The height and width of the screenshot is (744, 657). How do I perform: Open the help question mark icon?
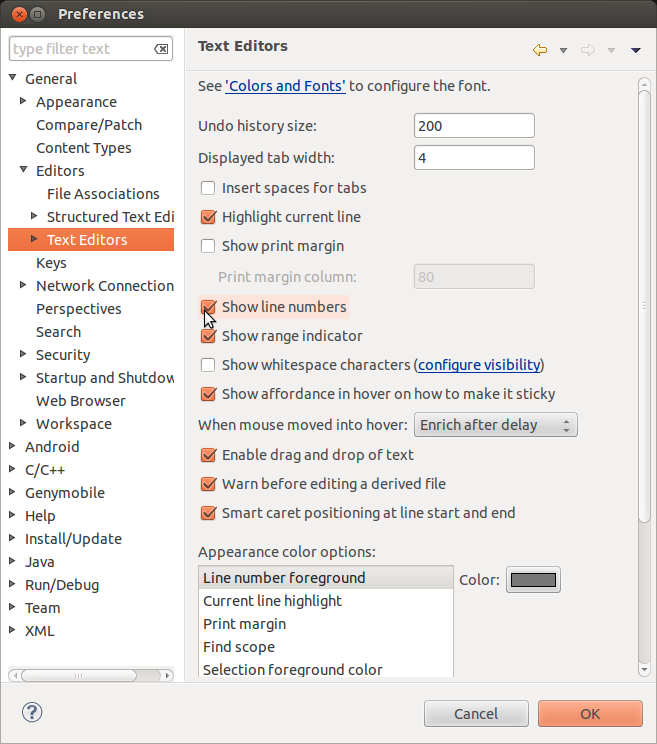tap(31, 713)
